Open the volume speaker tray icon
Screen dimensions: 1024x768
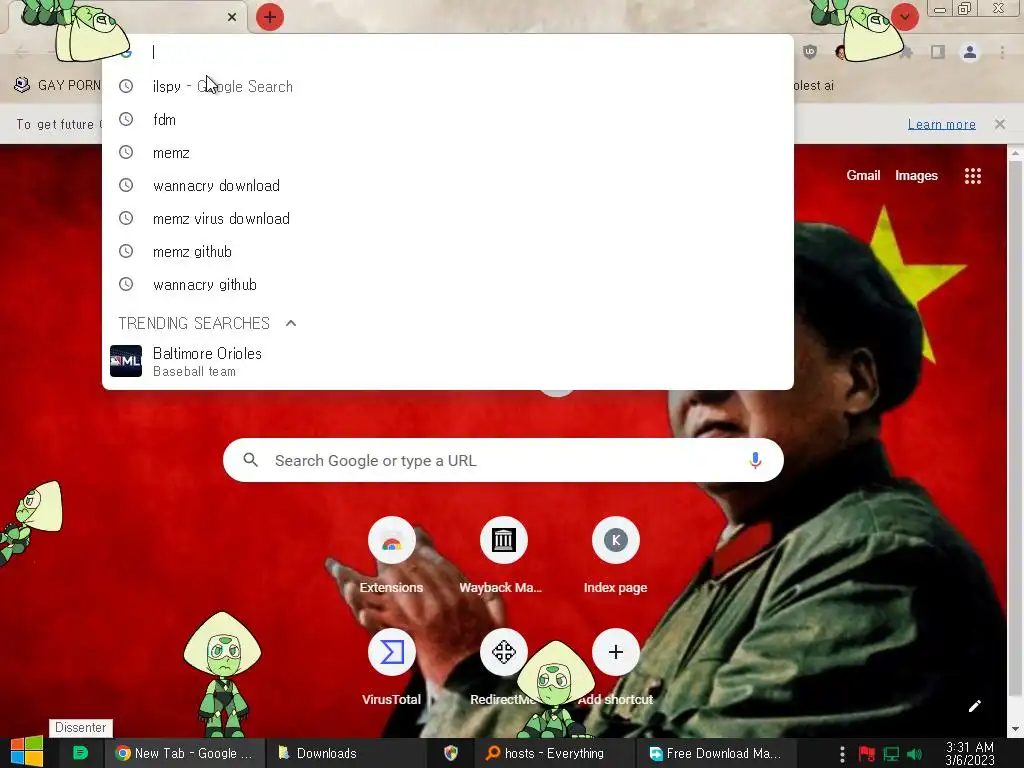914,754
